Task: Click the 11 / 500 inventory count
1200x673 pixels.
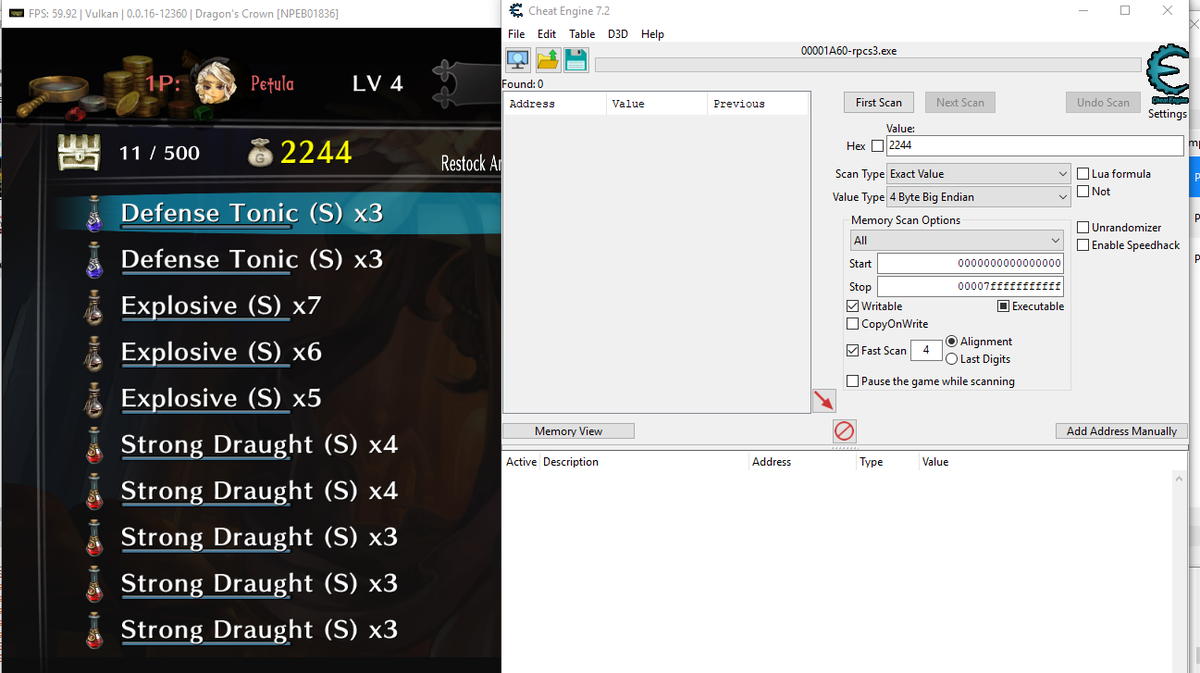Action: (x=159, y=153)
